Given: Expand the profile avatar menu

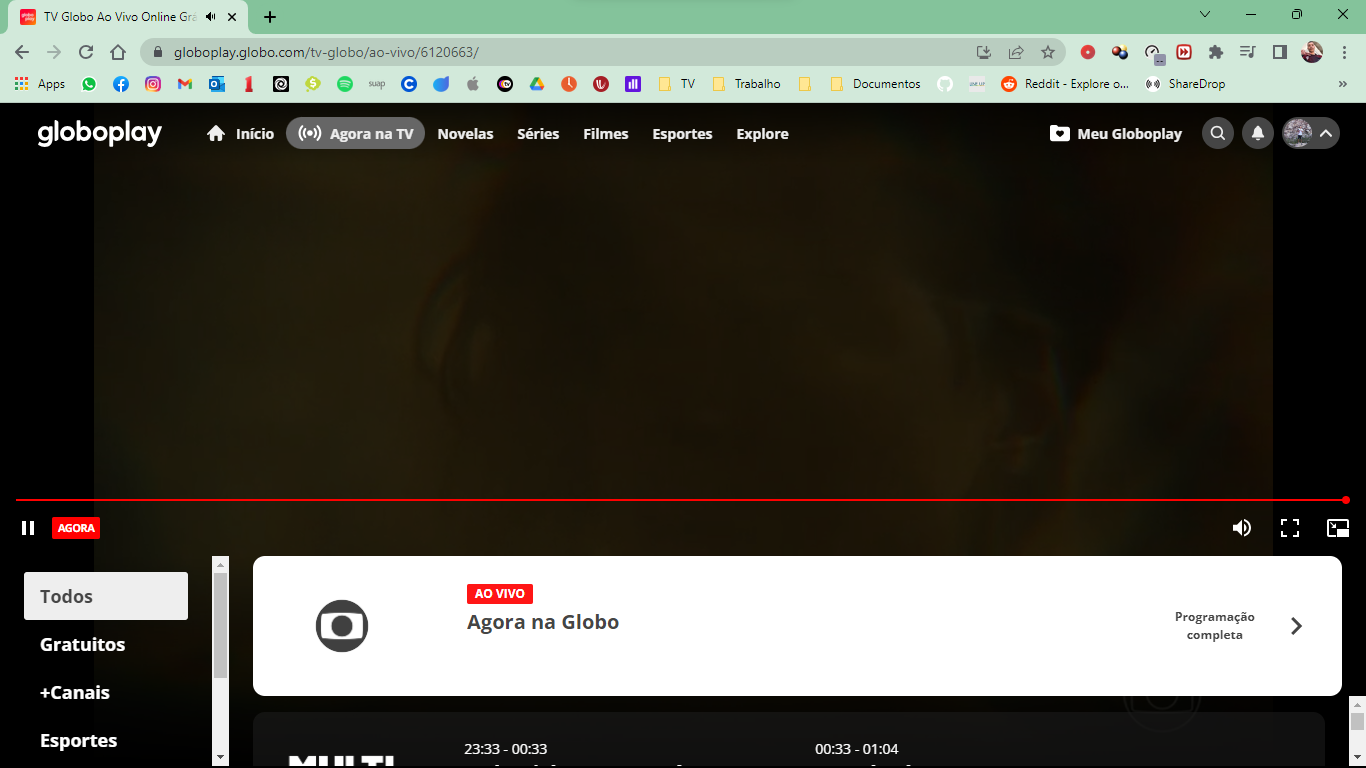Looking at the screenshot, I should 1311,133.
